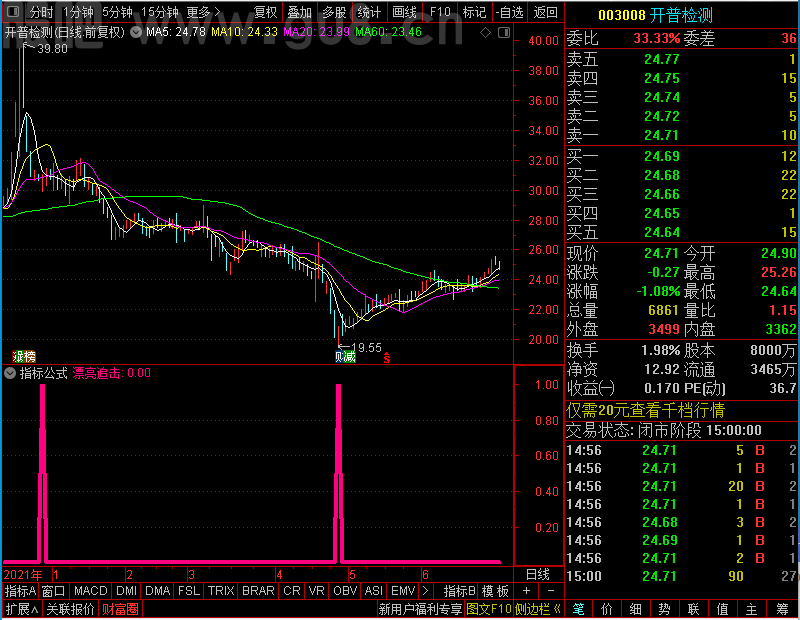Select the 细 detail tab
The image size is (800, 620).
(x=635, y=609)
